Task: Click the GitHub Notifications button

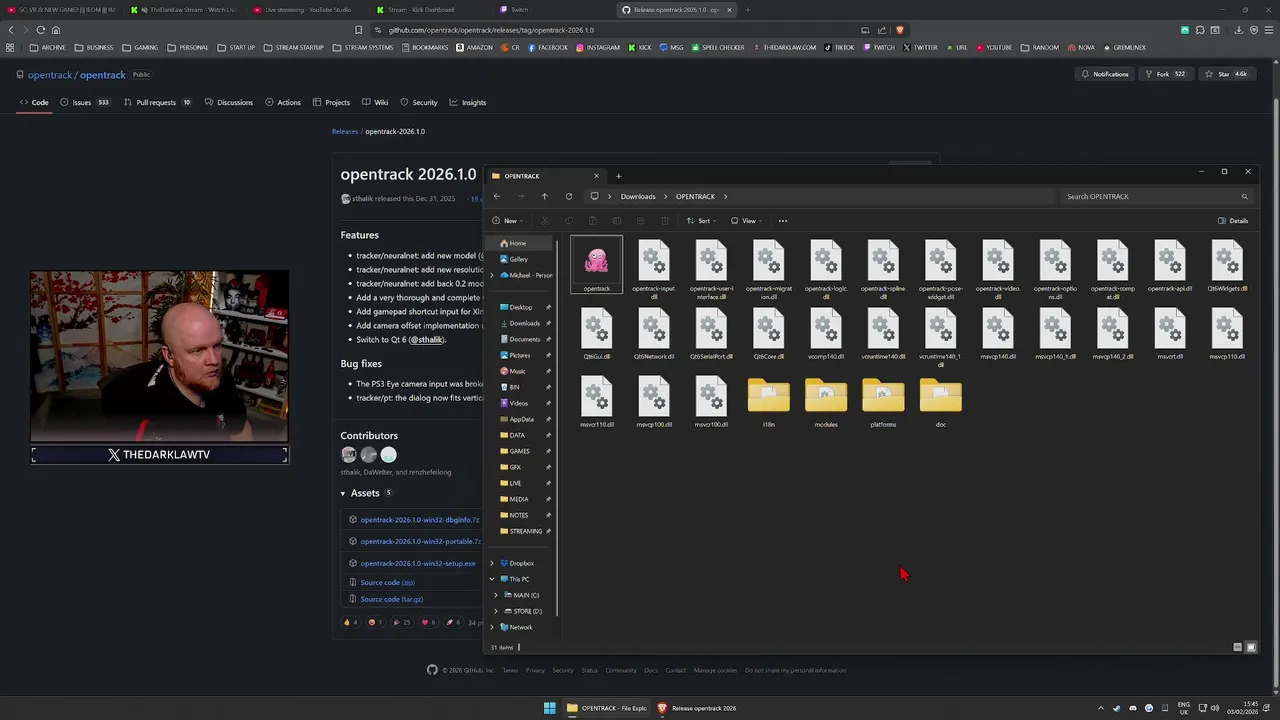Action: (1104, 74)
